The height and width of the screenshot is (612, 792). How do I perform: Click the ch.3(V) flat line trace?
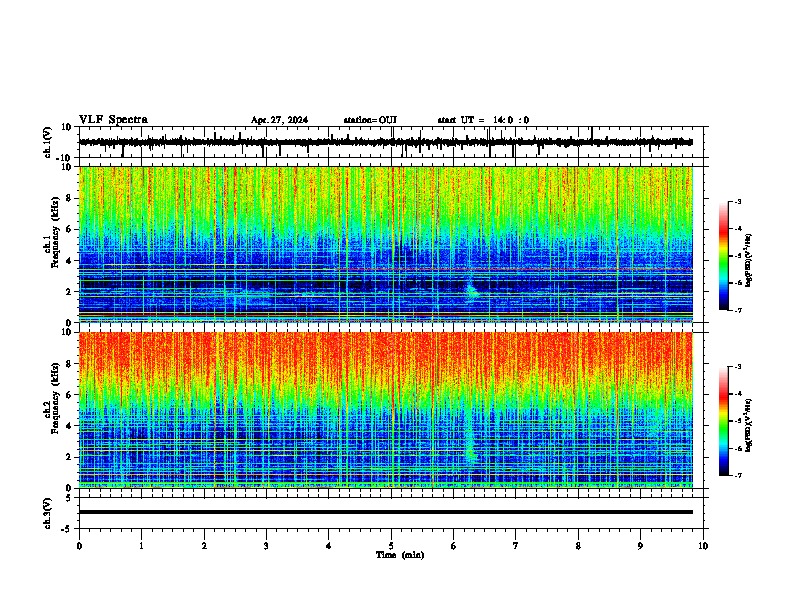[386, 512]
